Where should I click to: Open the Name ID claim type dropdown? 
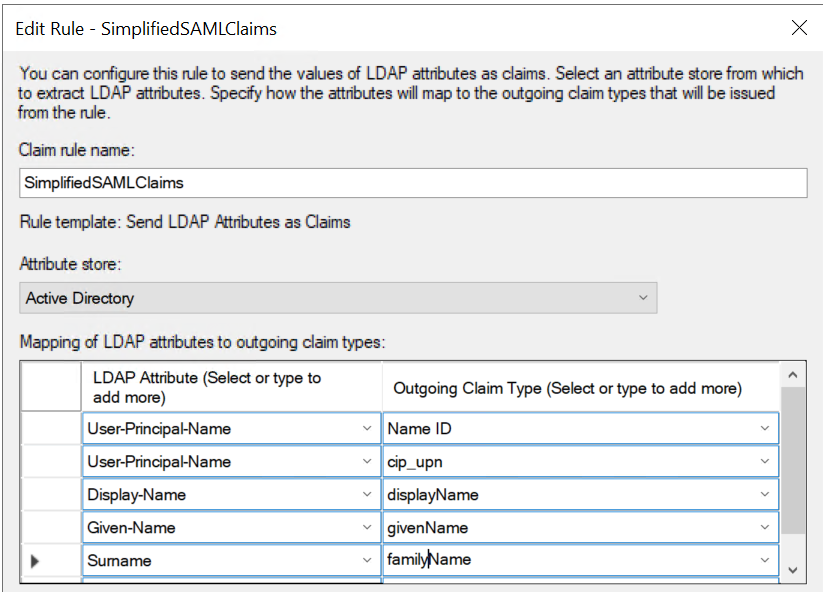(765, 429)
